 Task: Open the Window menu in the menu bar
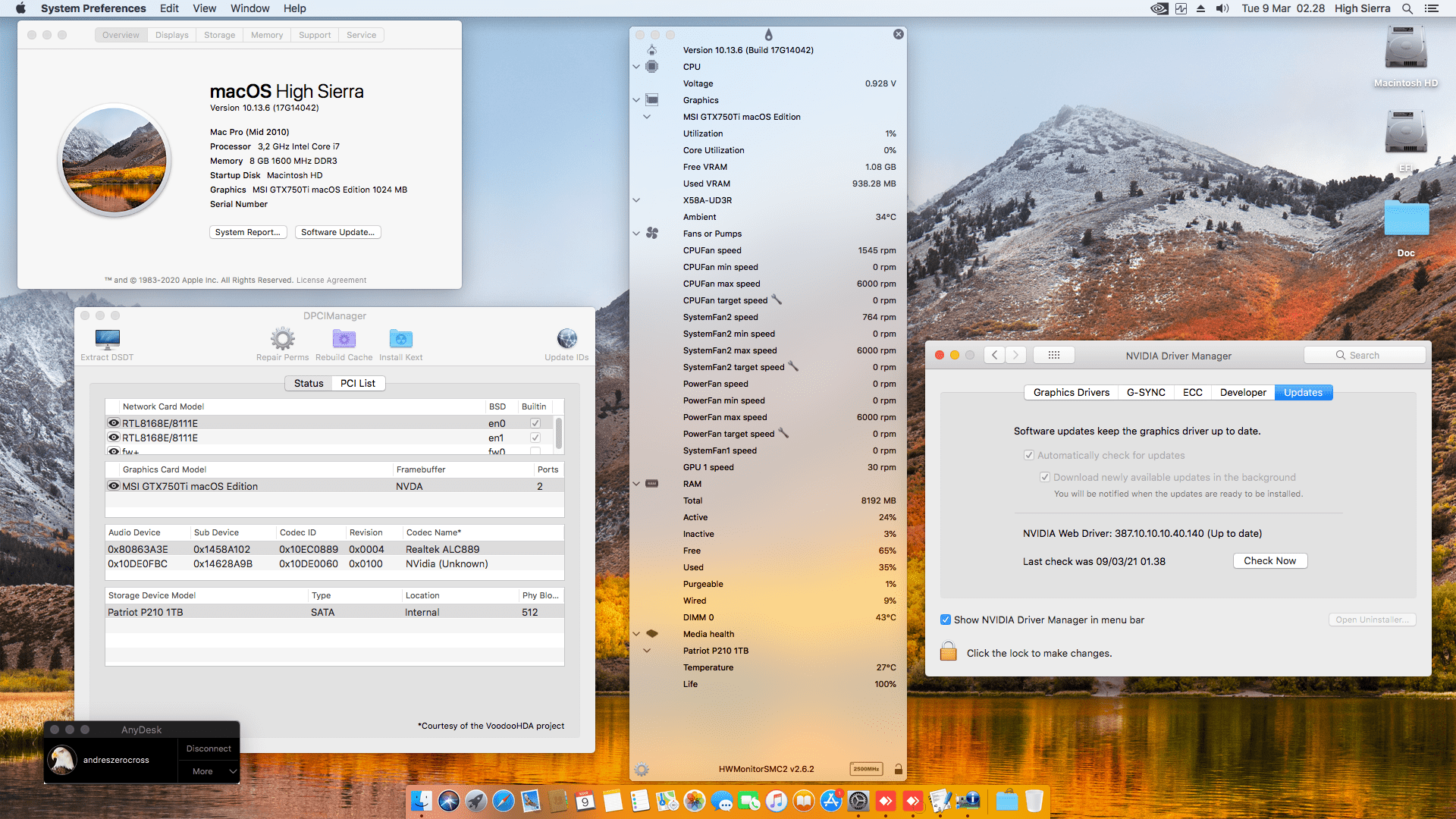coord(249,8)
